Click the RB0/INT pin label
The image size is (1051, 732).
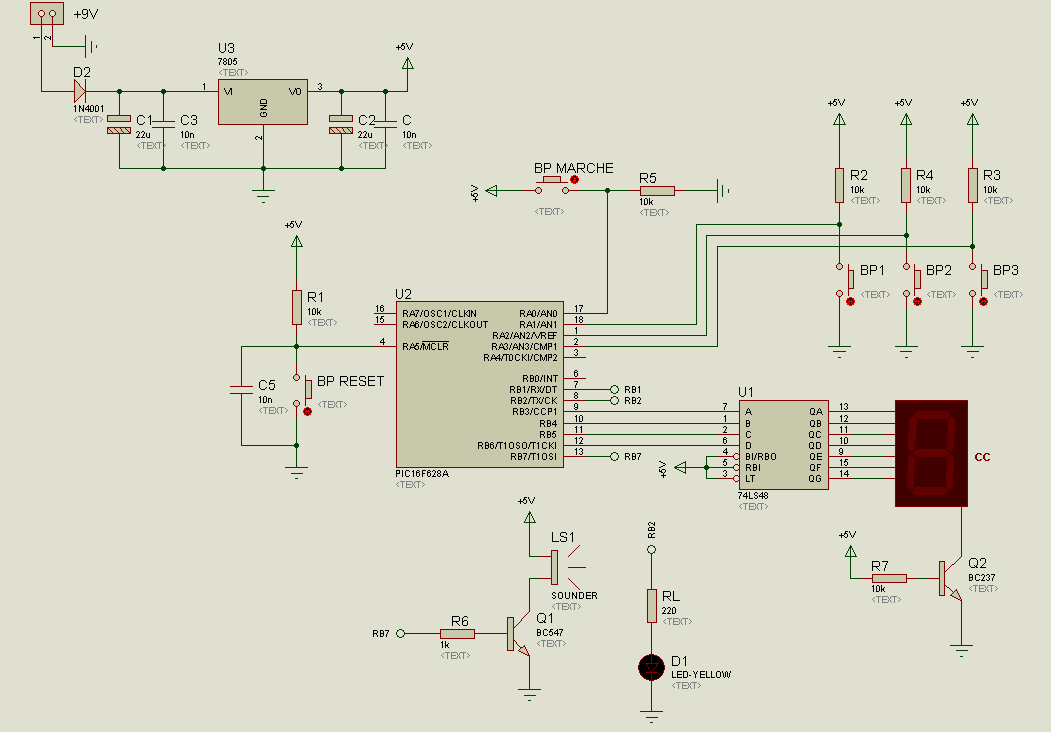pos(540,379)
